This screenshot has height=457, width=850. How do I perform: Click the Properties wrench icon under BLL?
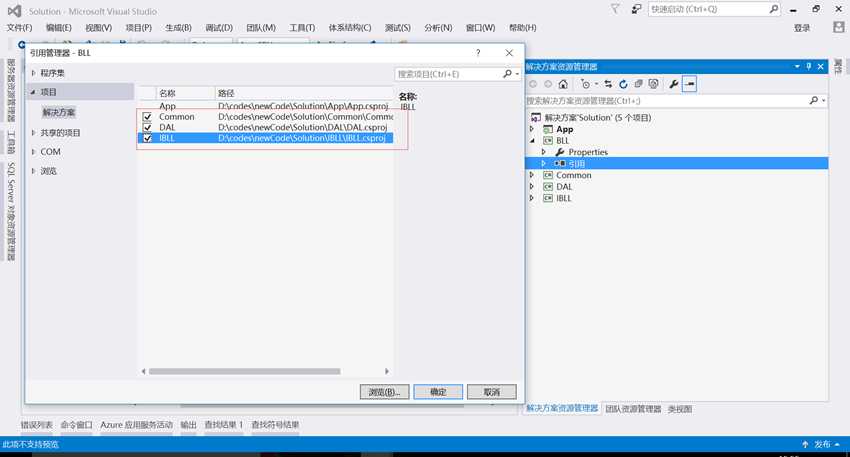pos(560,152)
